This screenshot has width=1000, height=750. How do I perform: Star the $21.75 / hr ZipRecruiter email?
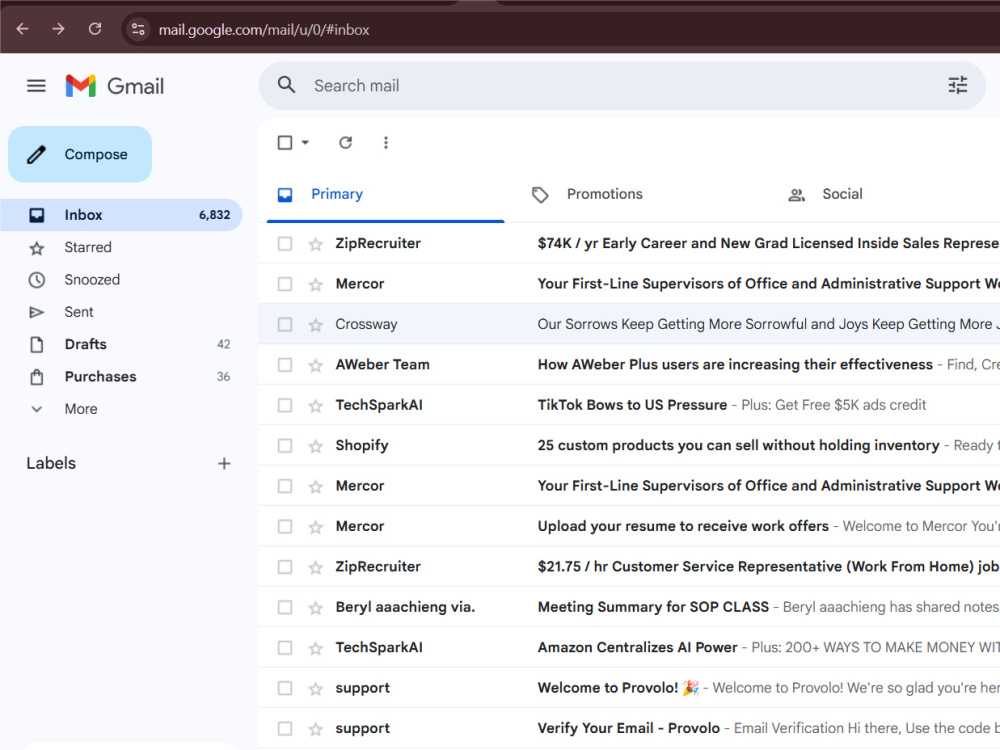pyautogui.click(x=315, y=568)
